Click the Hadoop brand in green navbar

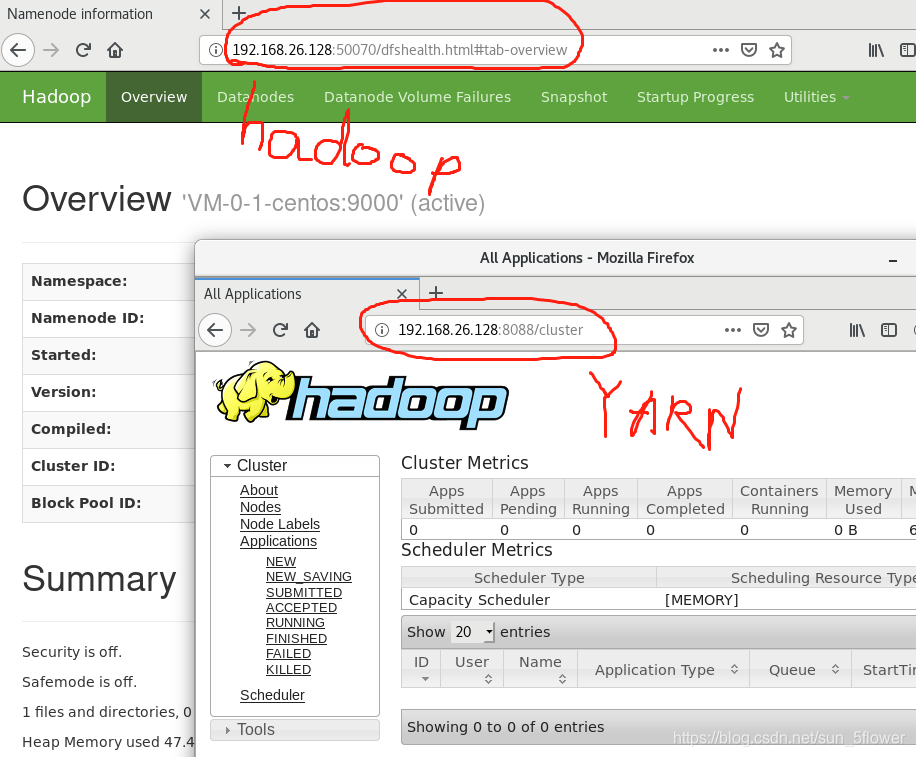(x=57, y=97)
